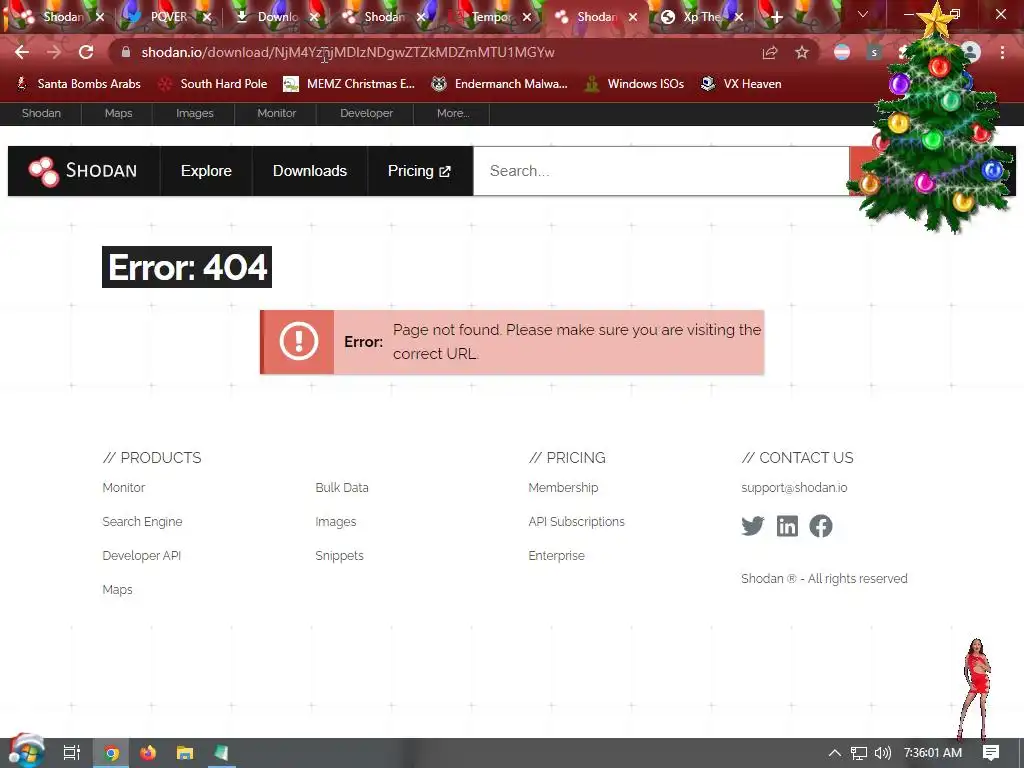
Task: Open Bulk Data link in footer
Action: click(x=342, y=488)
